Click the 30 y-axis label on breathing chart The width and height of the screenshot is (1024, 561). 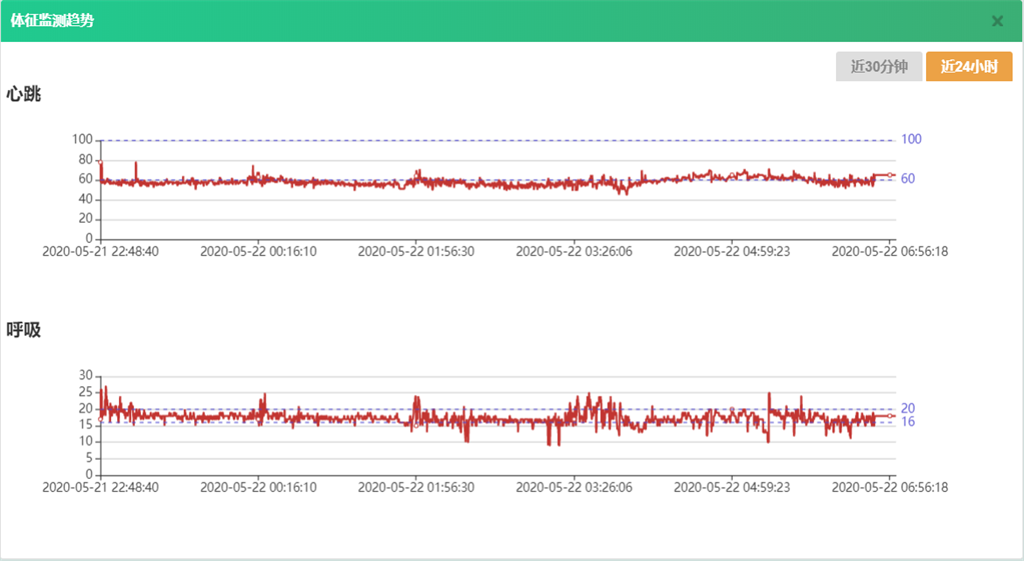pyautogui.click(x=85, y=375)
